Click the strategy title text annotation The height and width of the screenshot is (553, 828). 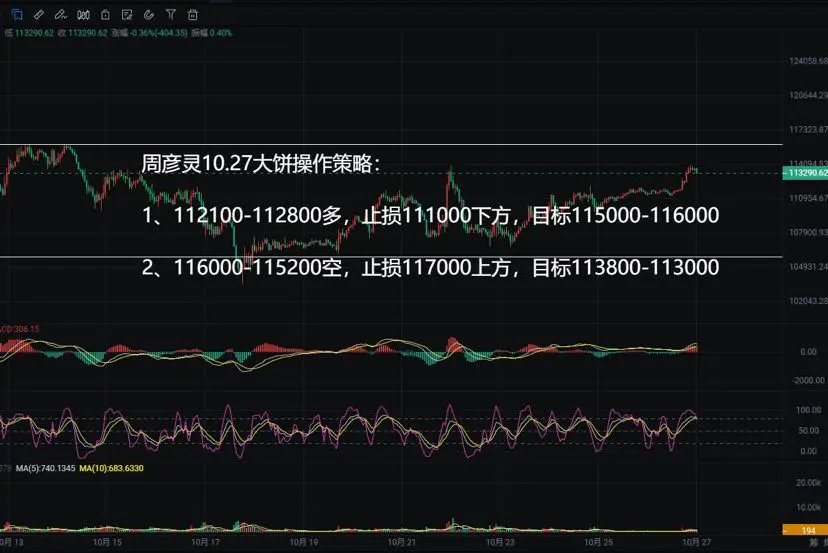point(260,164)
